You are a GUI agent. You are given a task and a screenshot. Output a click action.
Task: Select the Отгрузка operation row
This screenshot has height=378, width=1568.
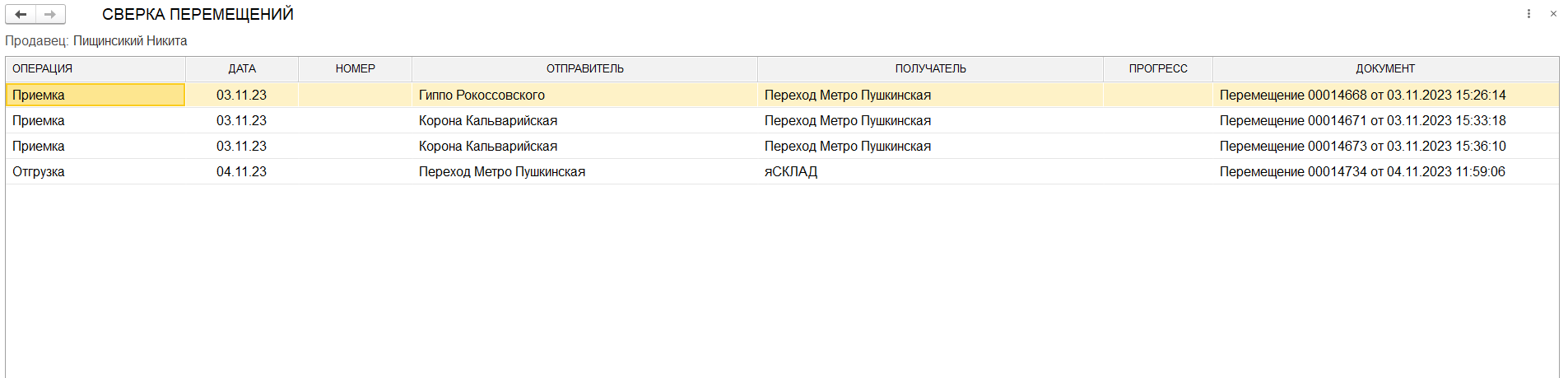[39, 172]
